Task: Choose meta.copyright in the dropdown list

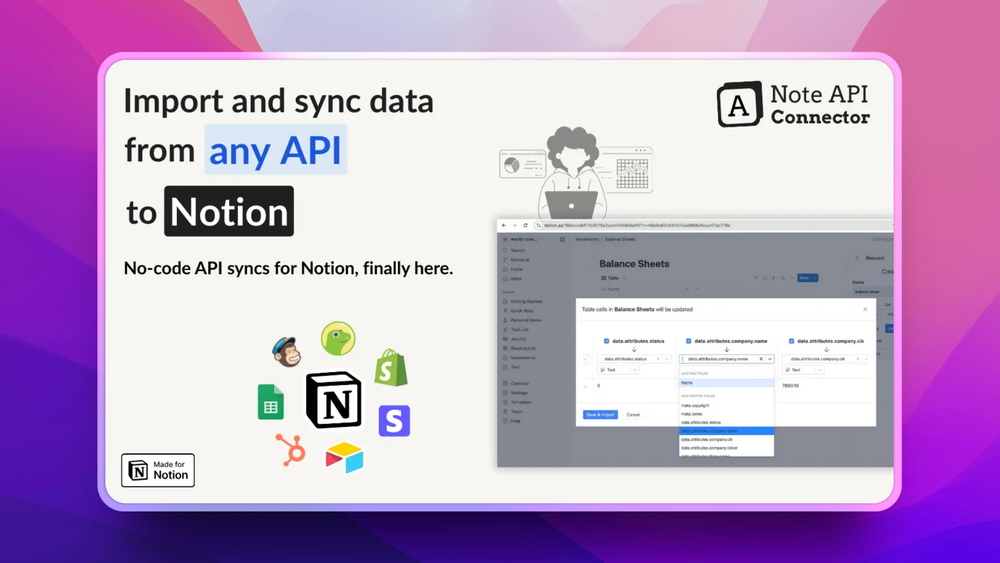Action: [726, 406]
